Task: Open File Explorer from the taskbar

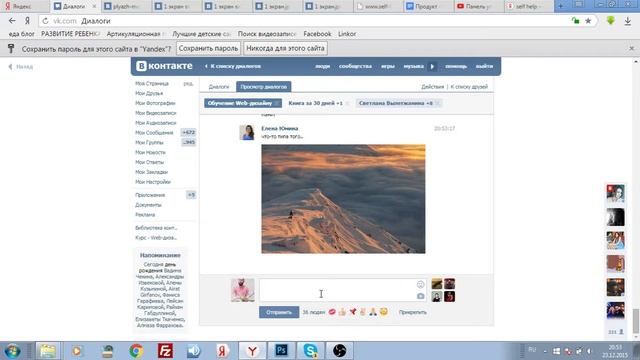Action: click(48, 351)
